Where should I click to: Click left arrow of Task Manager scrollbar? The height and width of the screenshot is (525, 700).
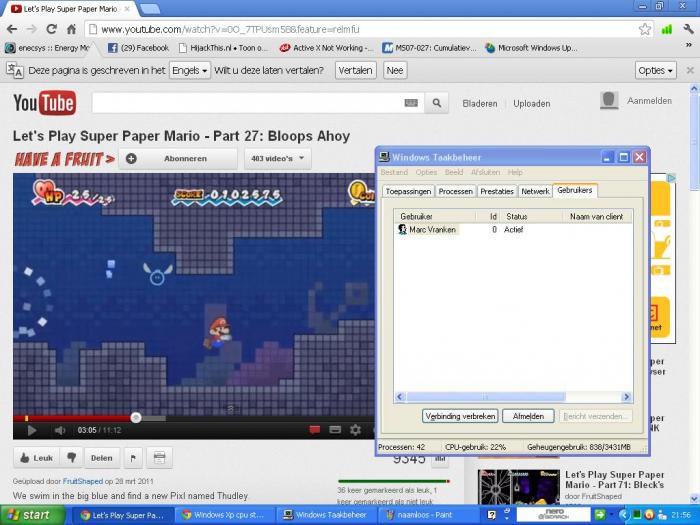click(x=400, y=397)
